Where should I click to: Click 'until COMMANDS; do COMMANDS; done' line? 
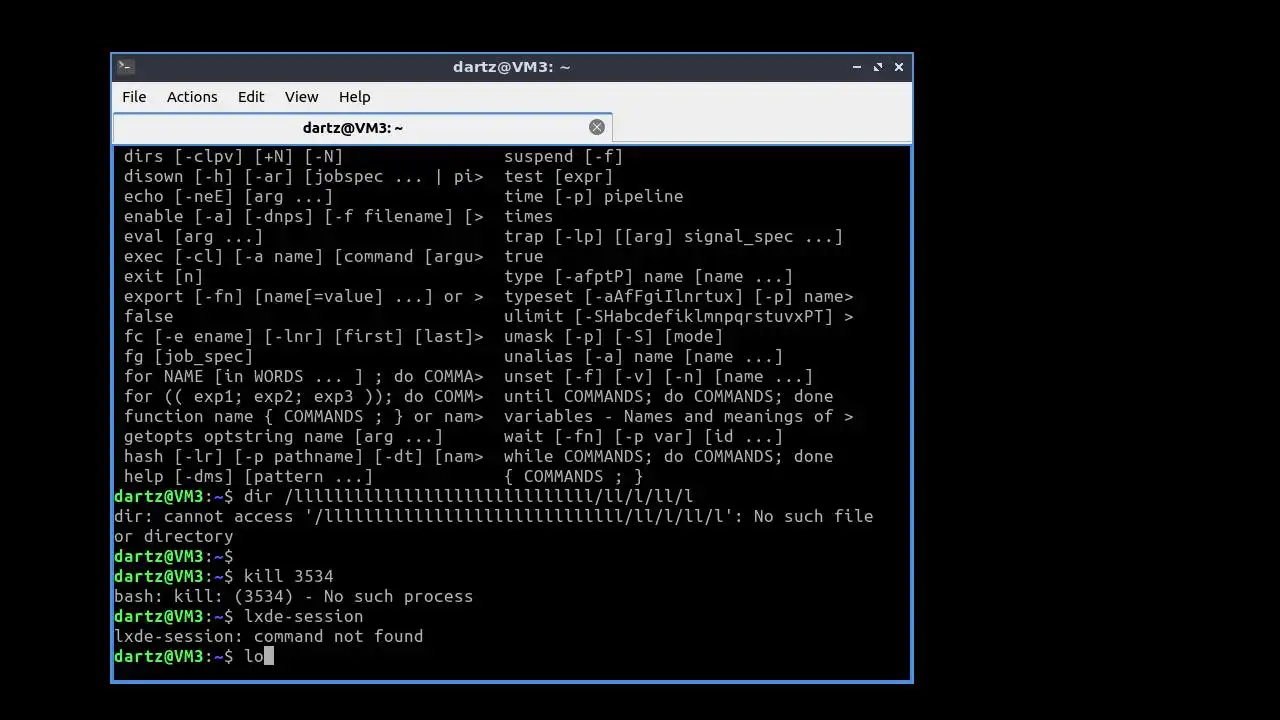tap(669, 396)
